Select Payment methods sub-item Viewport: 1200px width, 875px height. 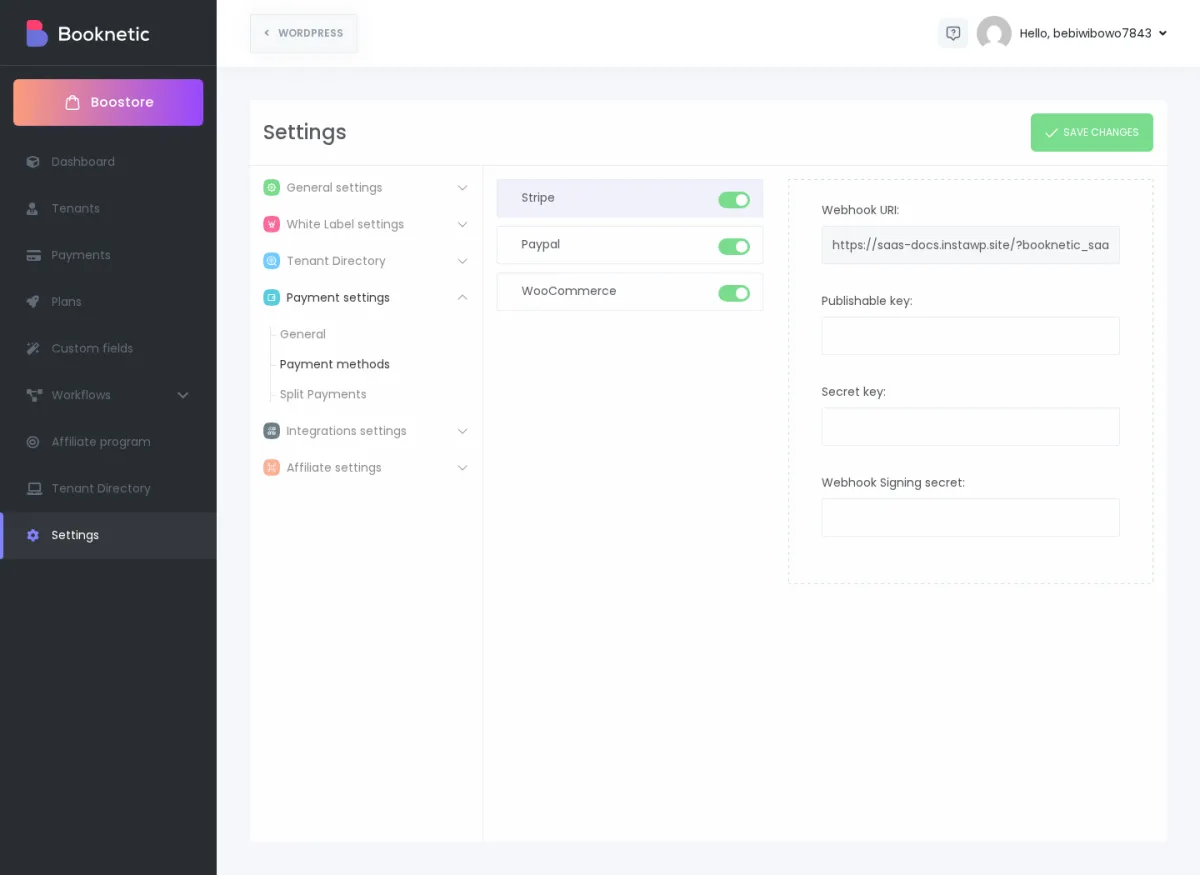click(335, 364)
